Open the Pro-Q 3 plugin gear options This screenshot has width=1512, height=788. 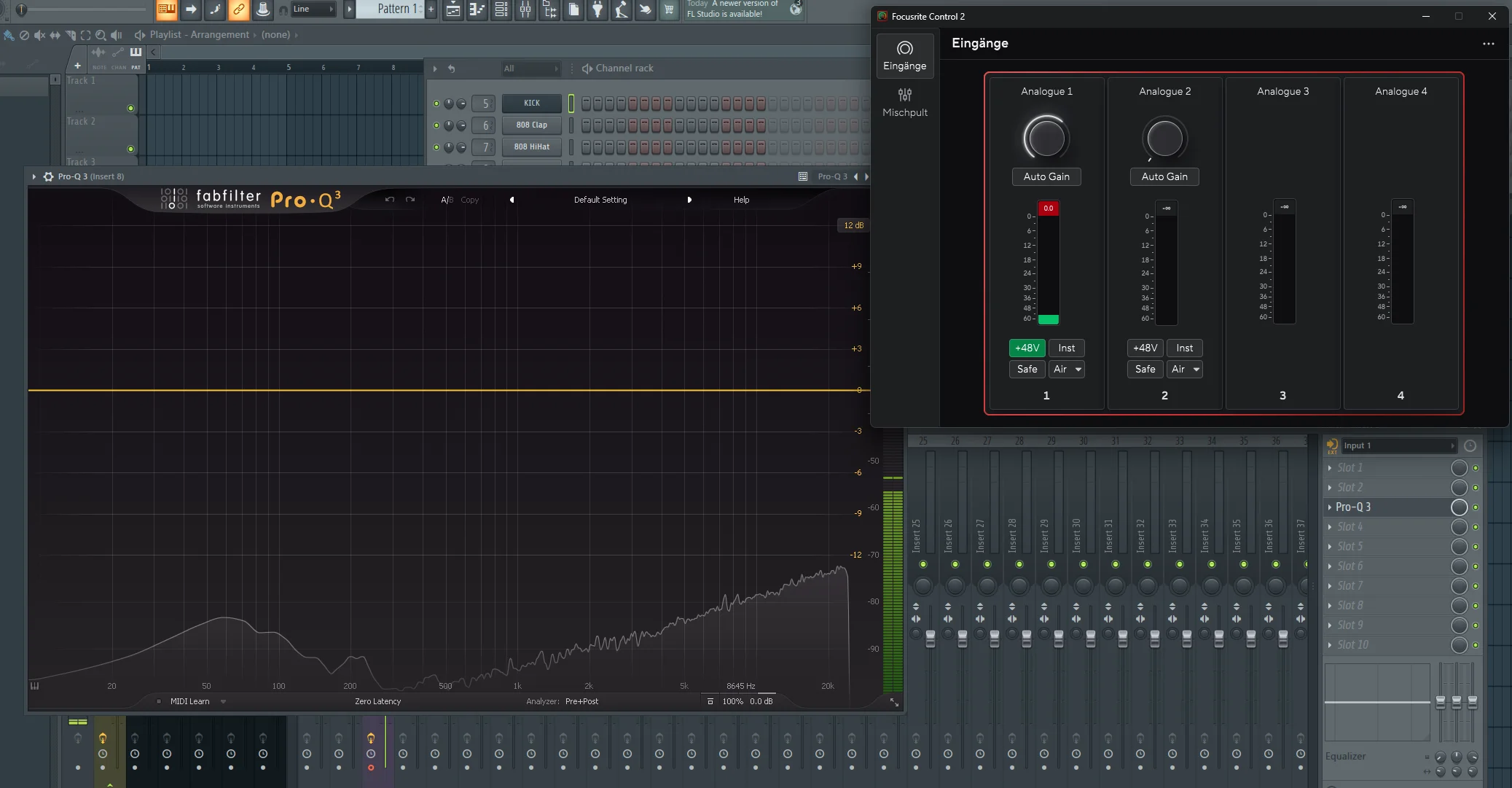click(x=48, y=176)
